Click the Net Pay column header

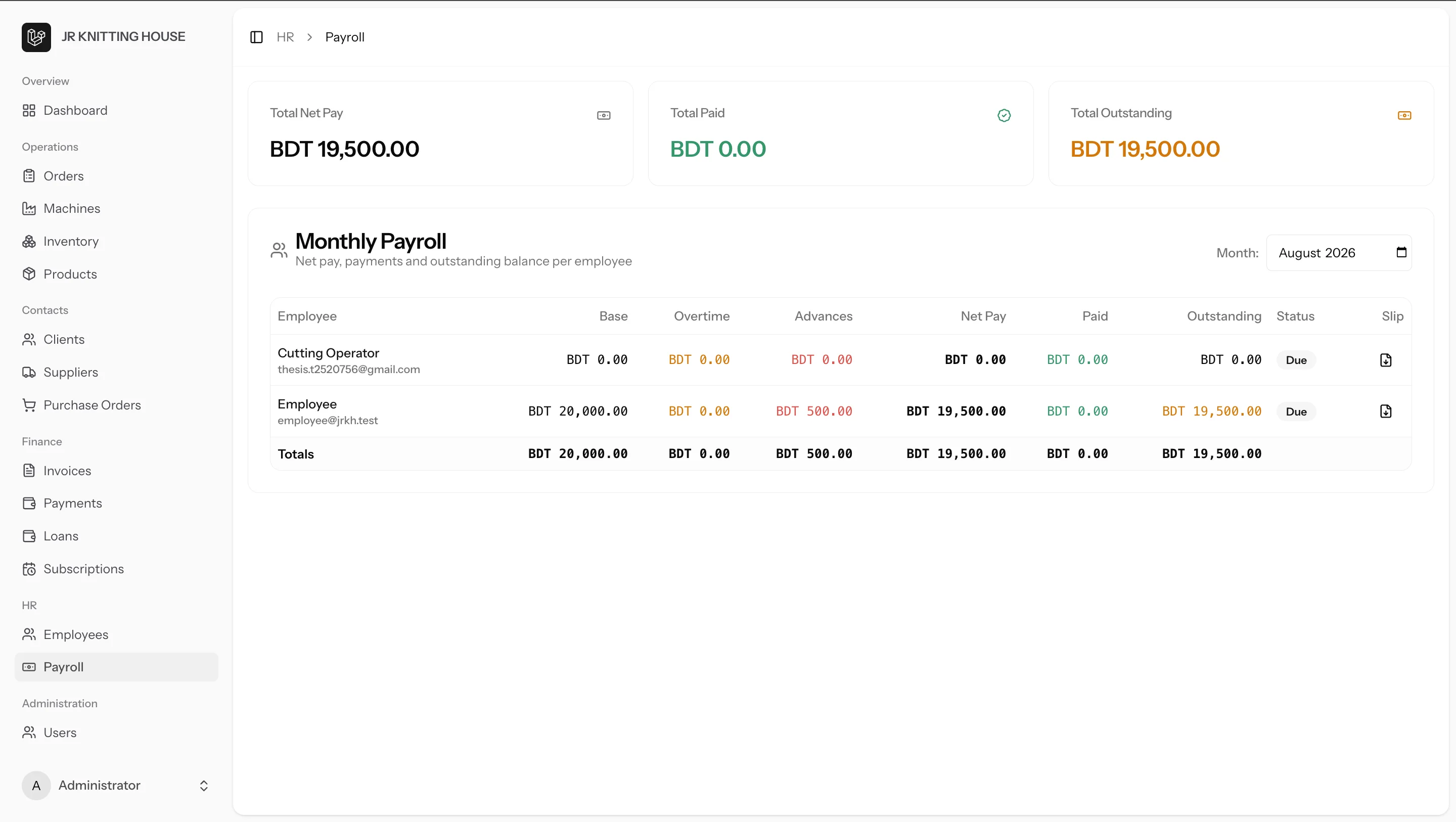983,316
